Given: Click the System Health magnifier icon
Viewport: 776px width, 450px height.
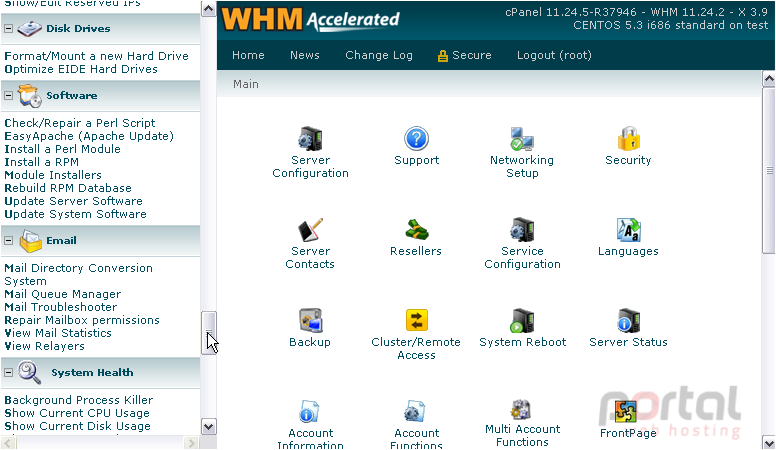Looking at the screenshot, I should pos(30,373).
